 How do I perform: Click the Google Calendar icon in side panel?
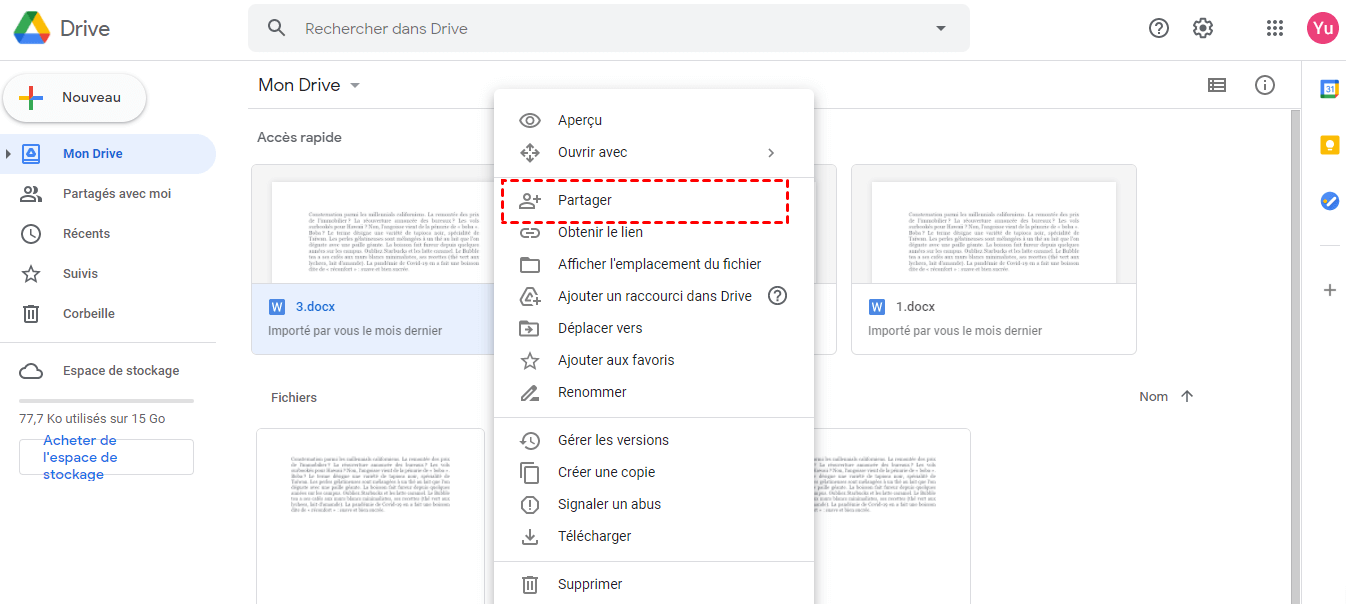tap(1329, 89)
